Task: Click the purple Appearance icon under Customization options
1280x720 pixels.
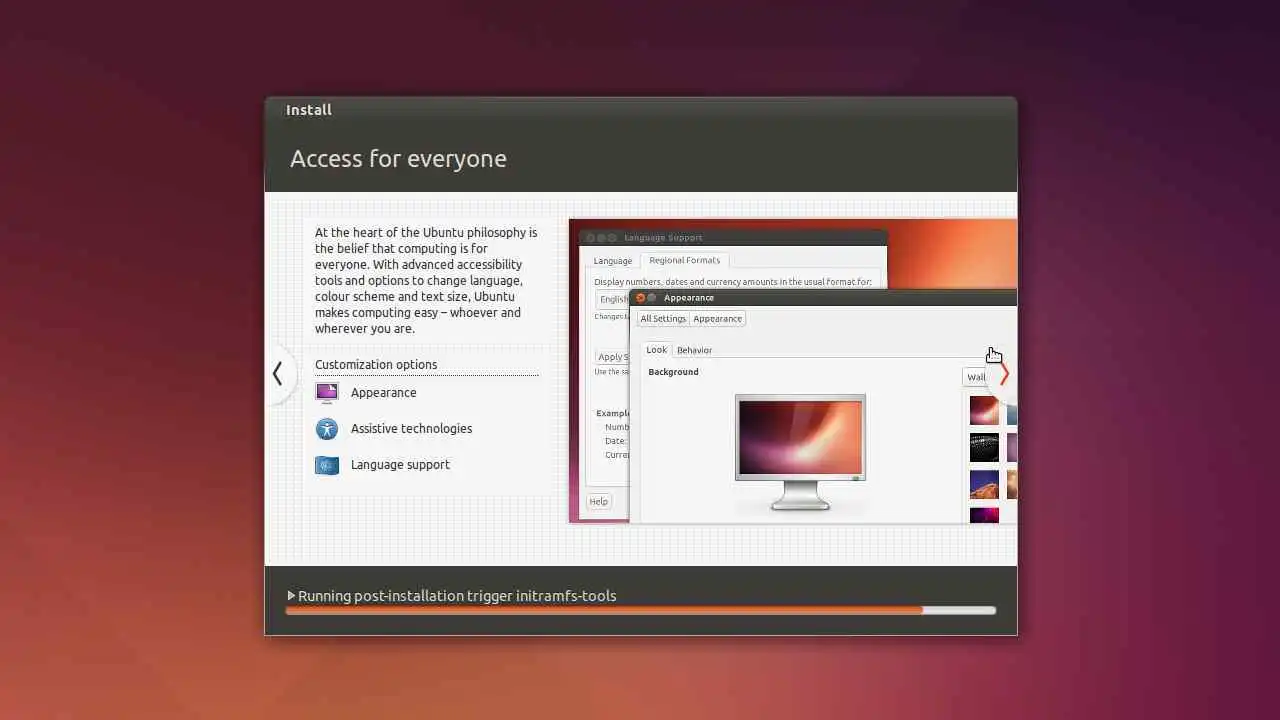Action: pos(326,392)
